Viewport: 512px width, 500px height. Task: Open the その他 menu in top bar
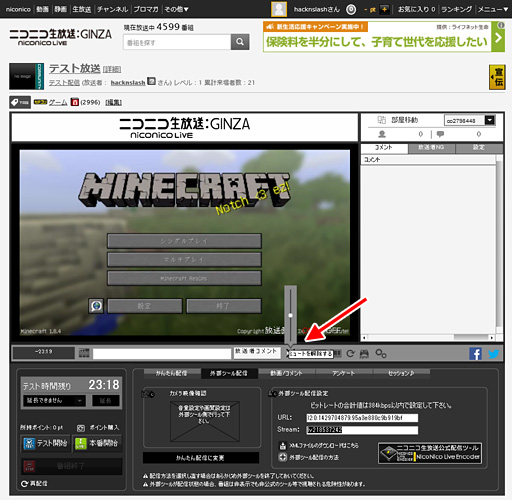click(176, 9)
